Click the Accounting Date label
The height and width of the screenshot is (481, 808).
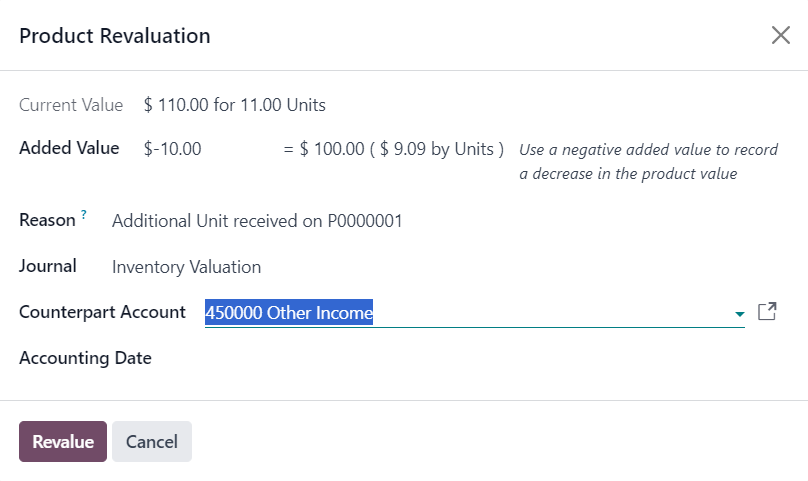(86, 358)
